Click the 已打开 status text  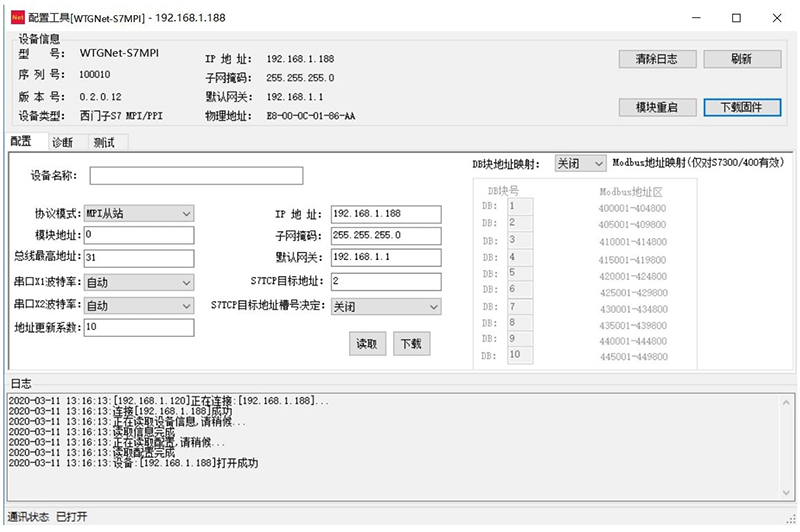[x=71, y=517]
